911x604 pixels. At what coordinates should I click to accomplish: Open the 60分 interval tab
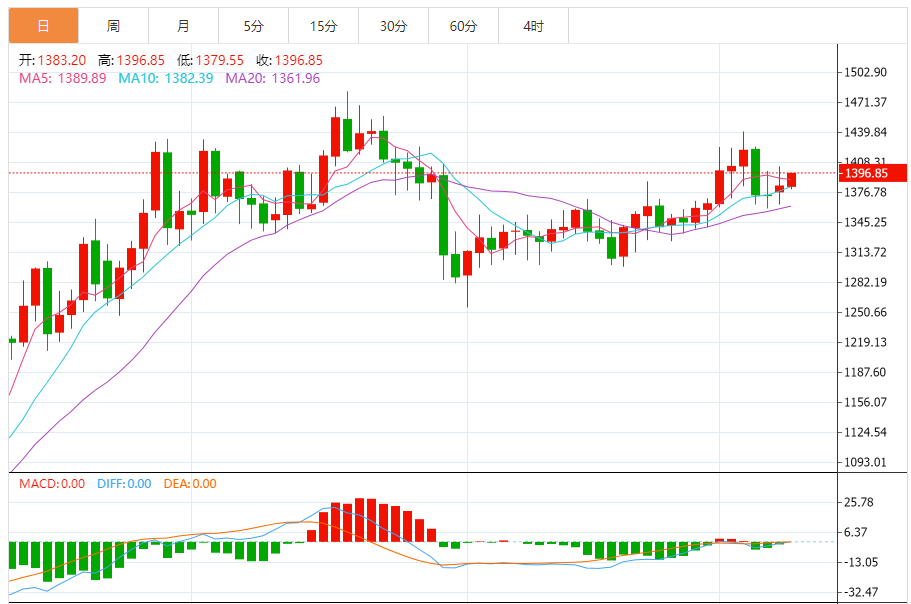click(x=464, y=26)
